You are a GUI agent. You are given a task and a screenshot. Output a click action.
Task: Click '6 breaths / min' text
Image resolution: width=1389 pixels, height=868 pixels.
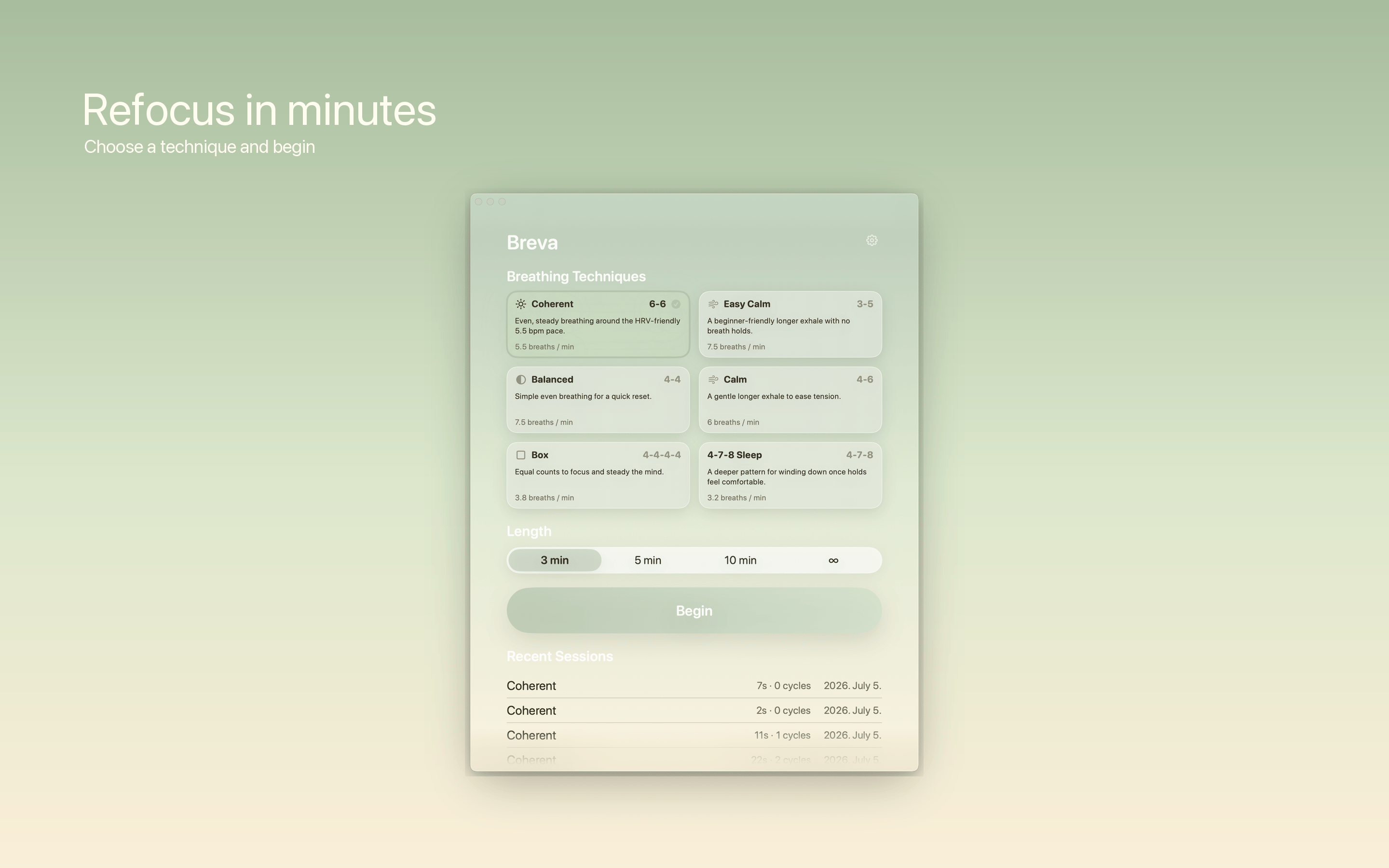click(x=733, y=422)
